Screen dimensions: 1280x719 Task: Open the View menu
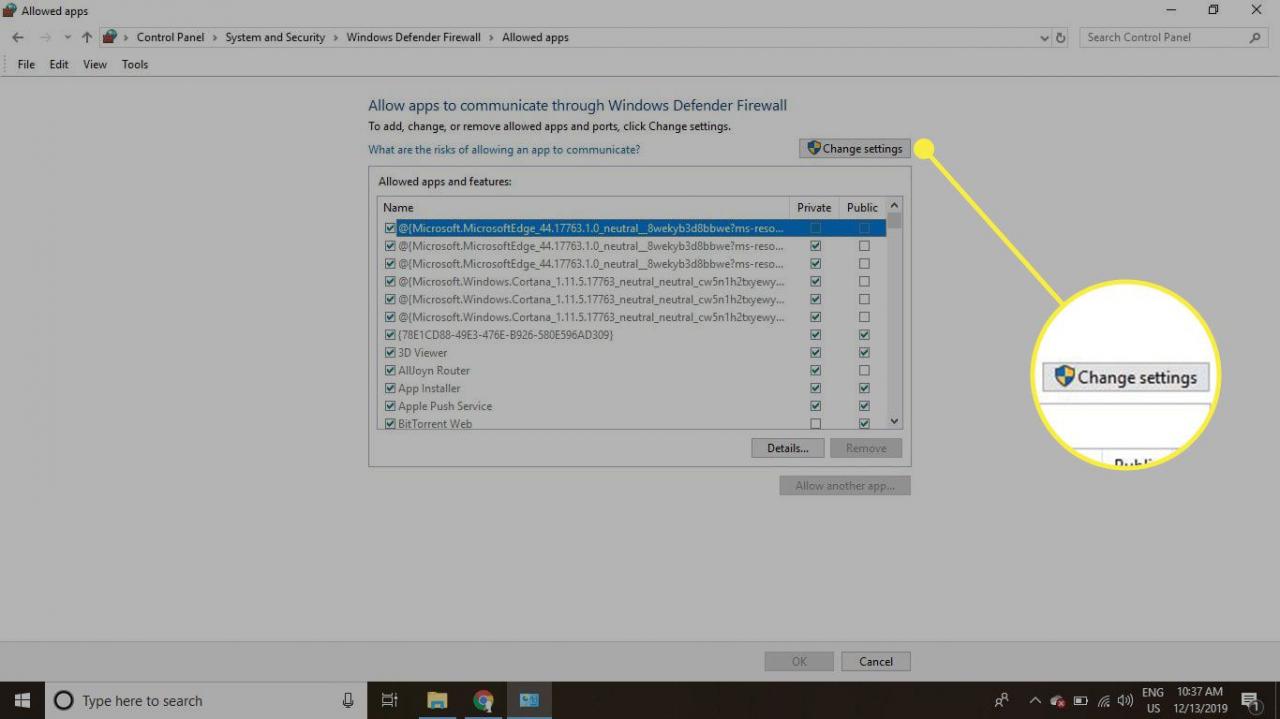point(95,64)
